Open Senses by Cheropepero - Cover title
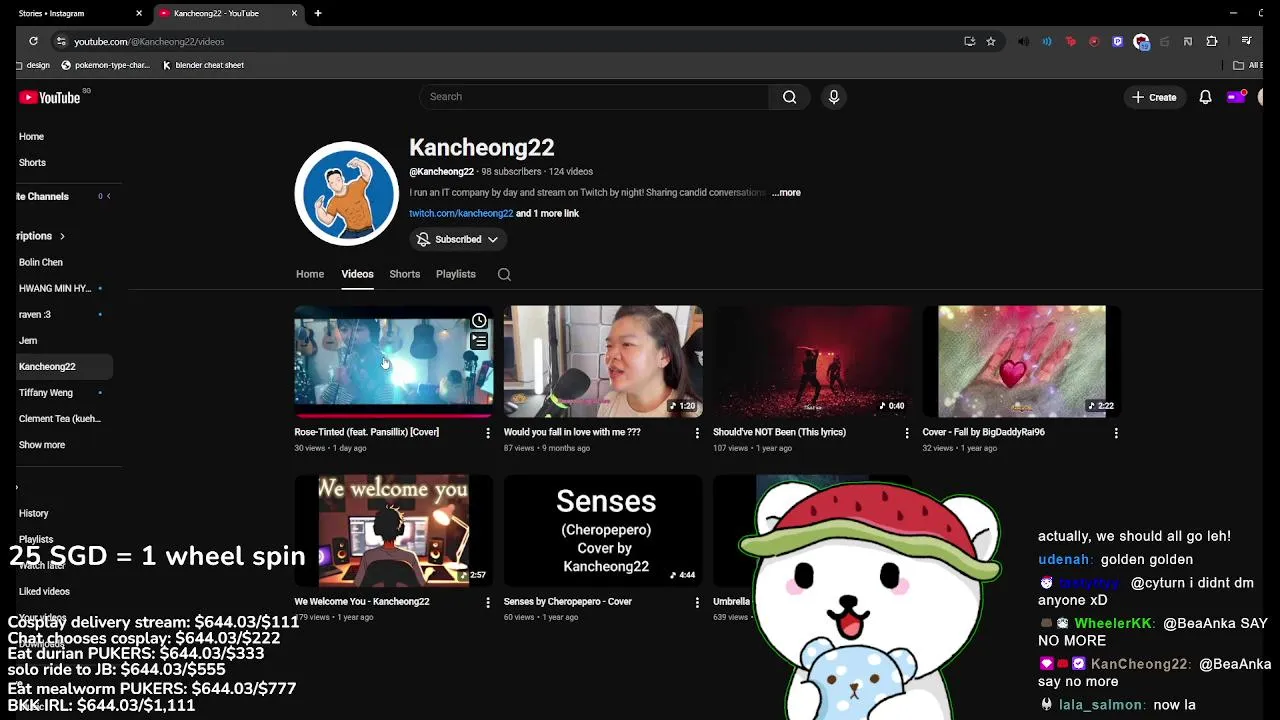1280x720 pixels. [568, 602]
